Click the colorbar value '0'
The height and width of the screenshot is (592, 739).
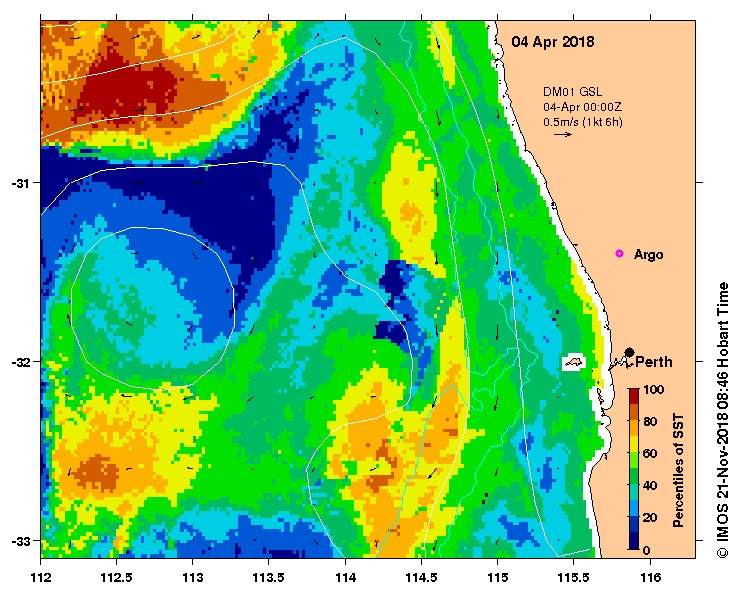(647, 550)
